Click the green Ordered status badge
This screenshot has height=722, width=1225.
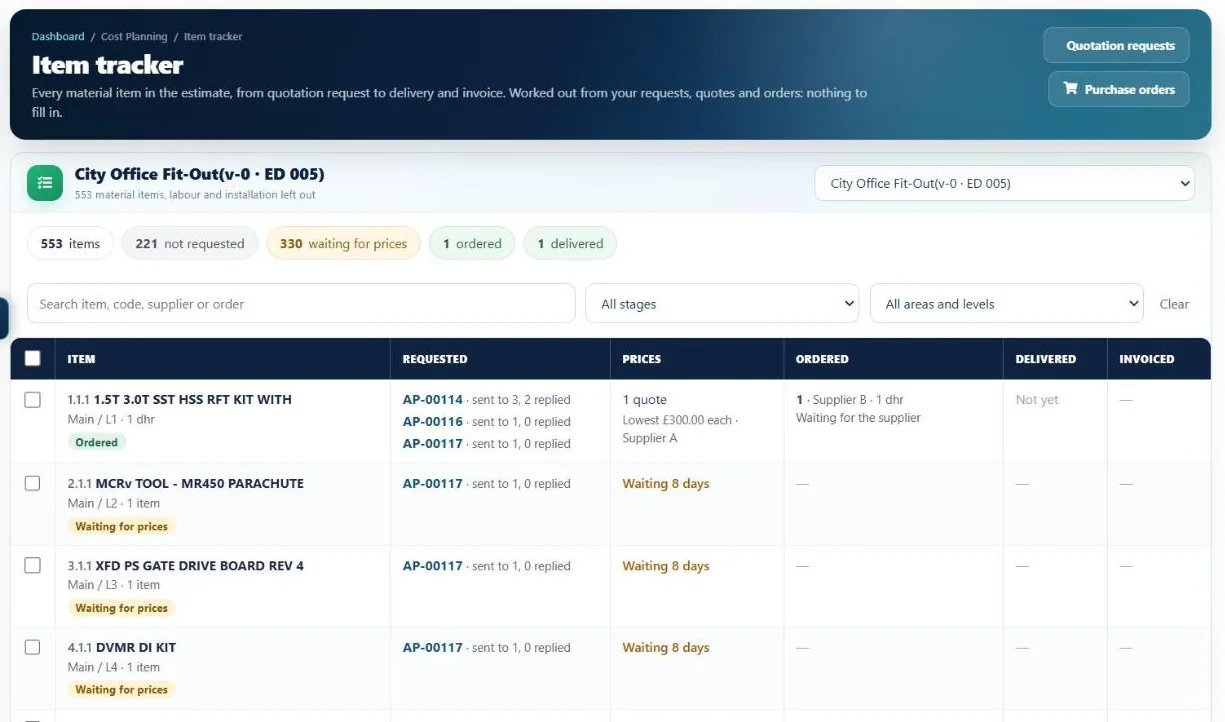(x=96, y=442)
